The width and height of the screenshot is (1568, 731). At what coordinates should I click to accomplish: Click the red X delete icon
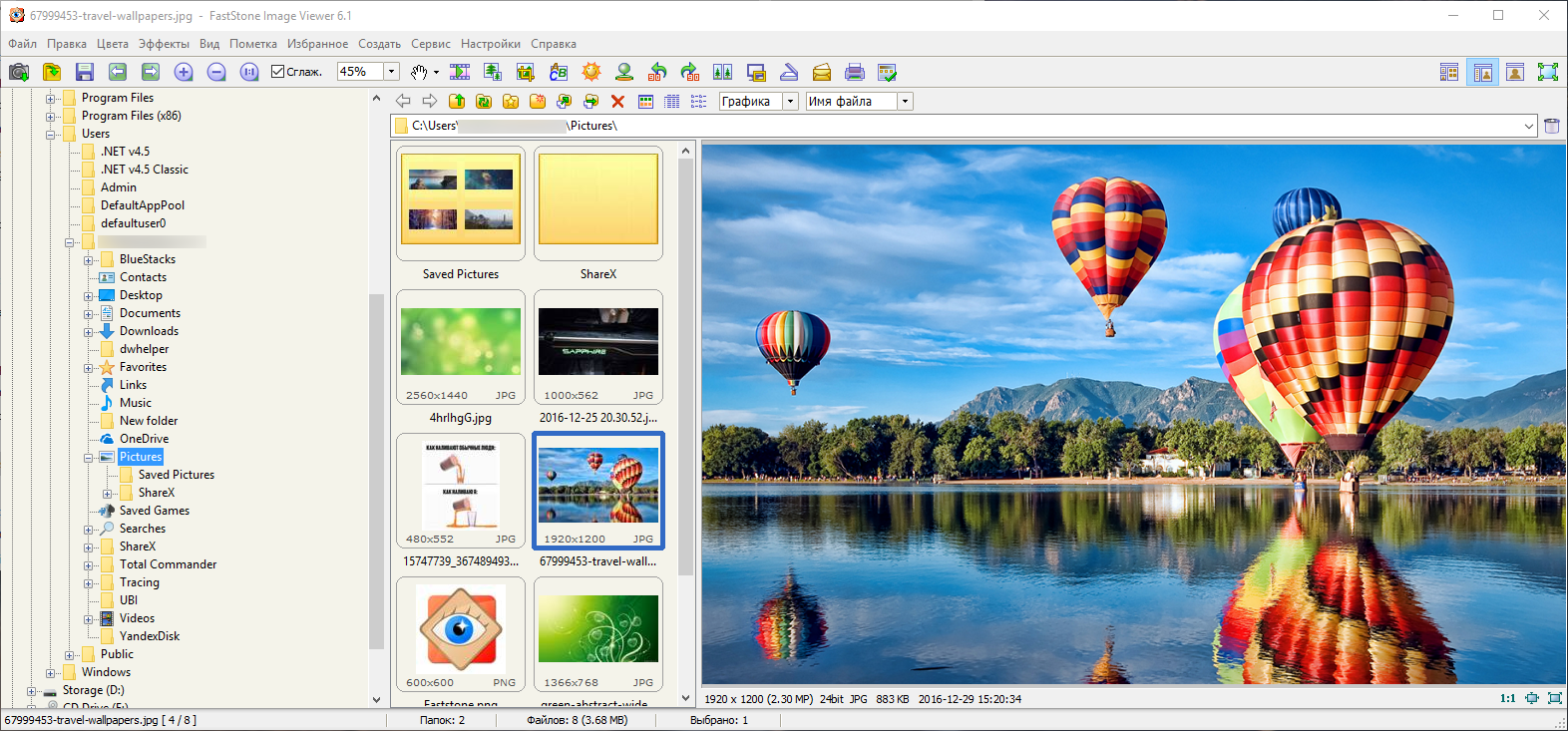[x=617, y=101]
